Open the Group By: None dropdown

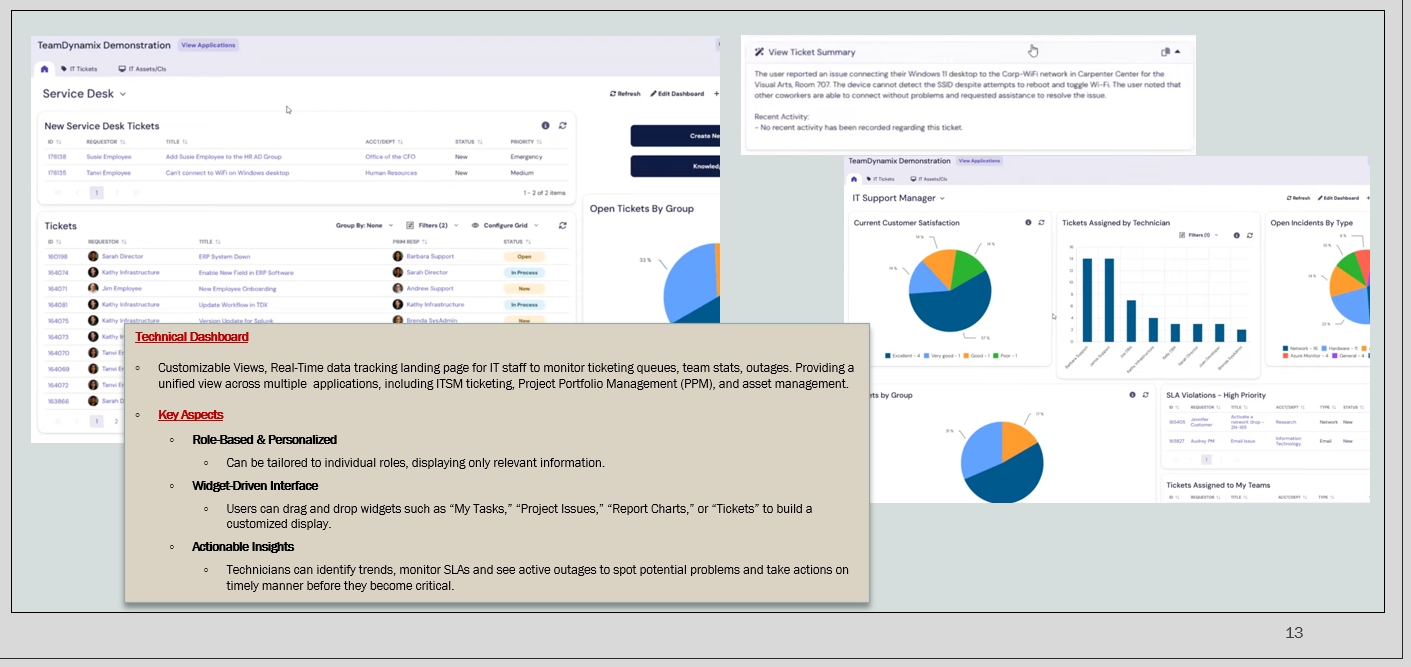[x=364, y=226]
